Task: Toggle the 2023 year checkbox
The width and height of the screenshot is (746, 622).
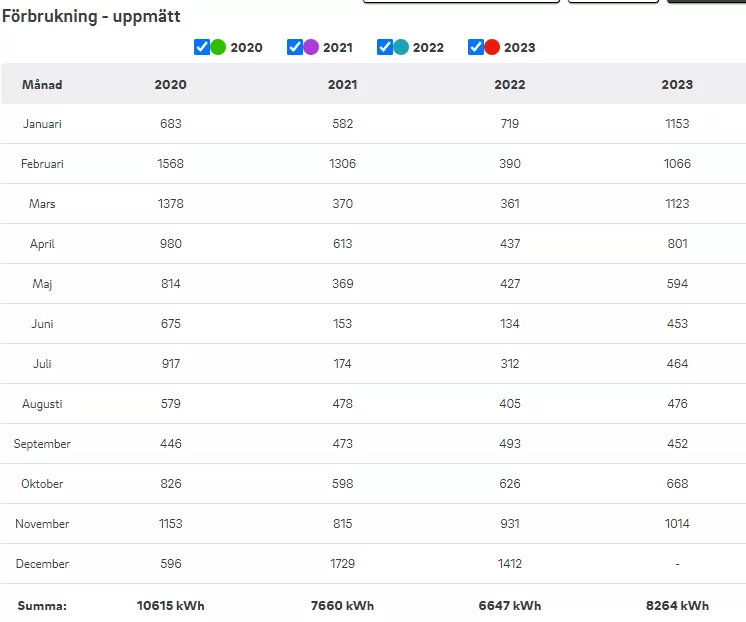Action: [x=476, y=47]
